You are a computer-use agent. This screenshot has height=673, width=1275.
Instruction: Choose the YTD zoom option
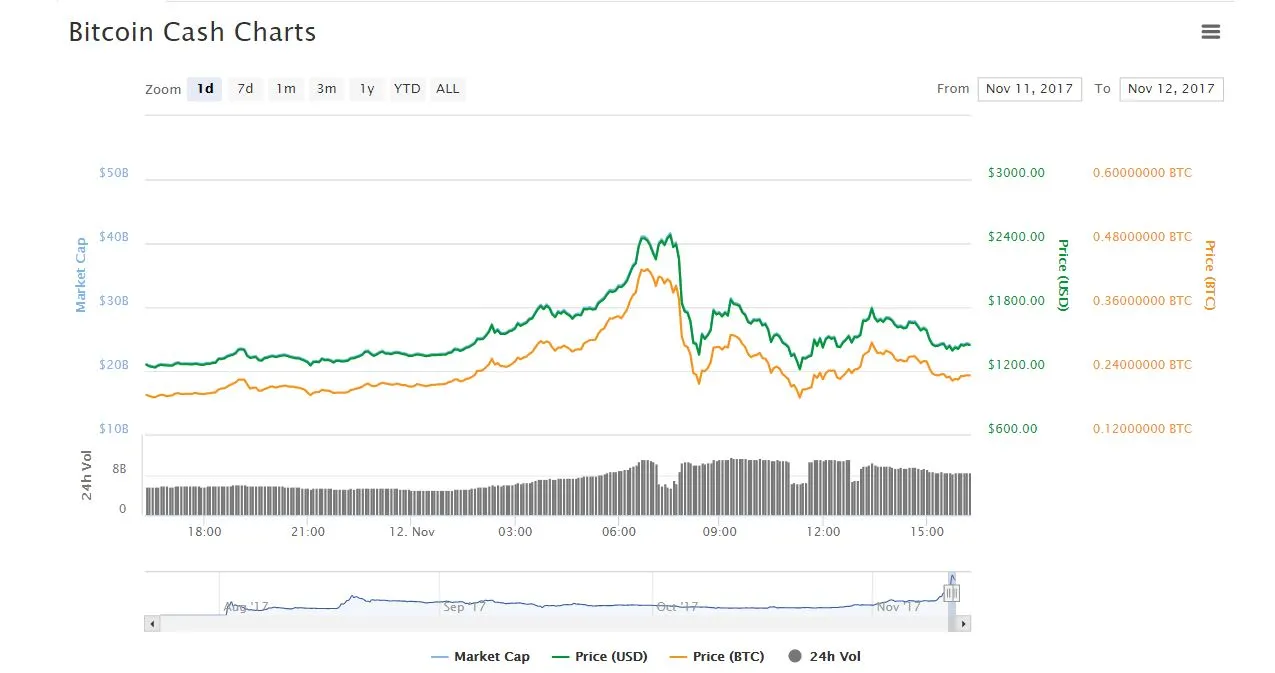[x=407, y=89]
